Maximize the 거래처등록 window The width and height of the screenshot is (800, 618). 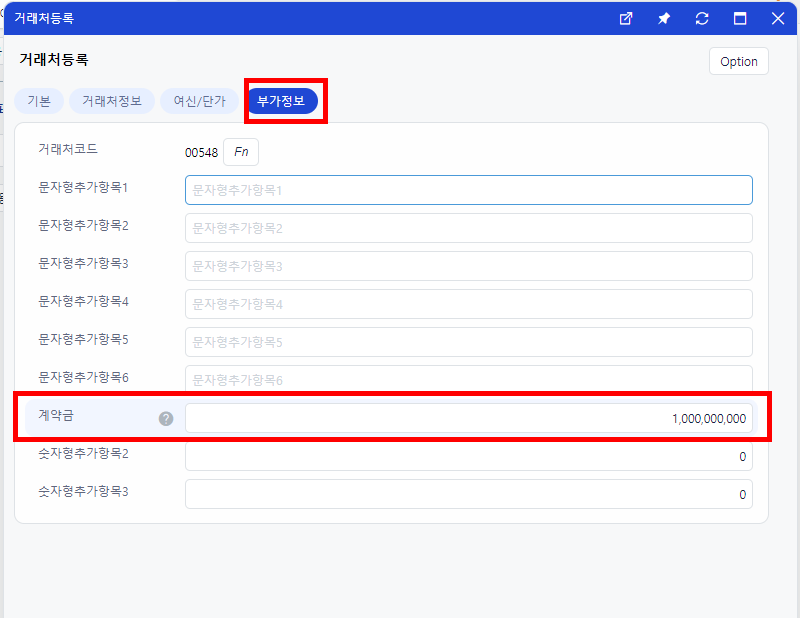740,19
